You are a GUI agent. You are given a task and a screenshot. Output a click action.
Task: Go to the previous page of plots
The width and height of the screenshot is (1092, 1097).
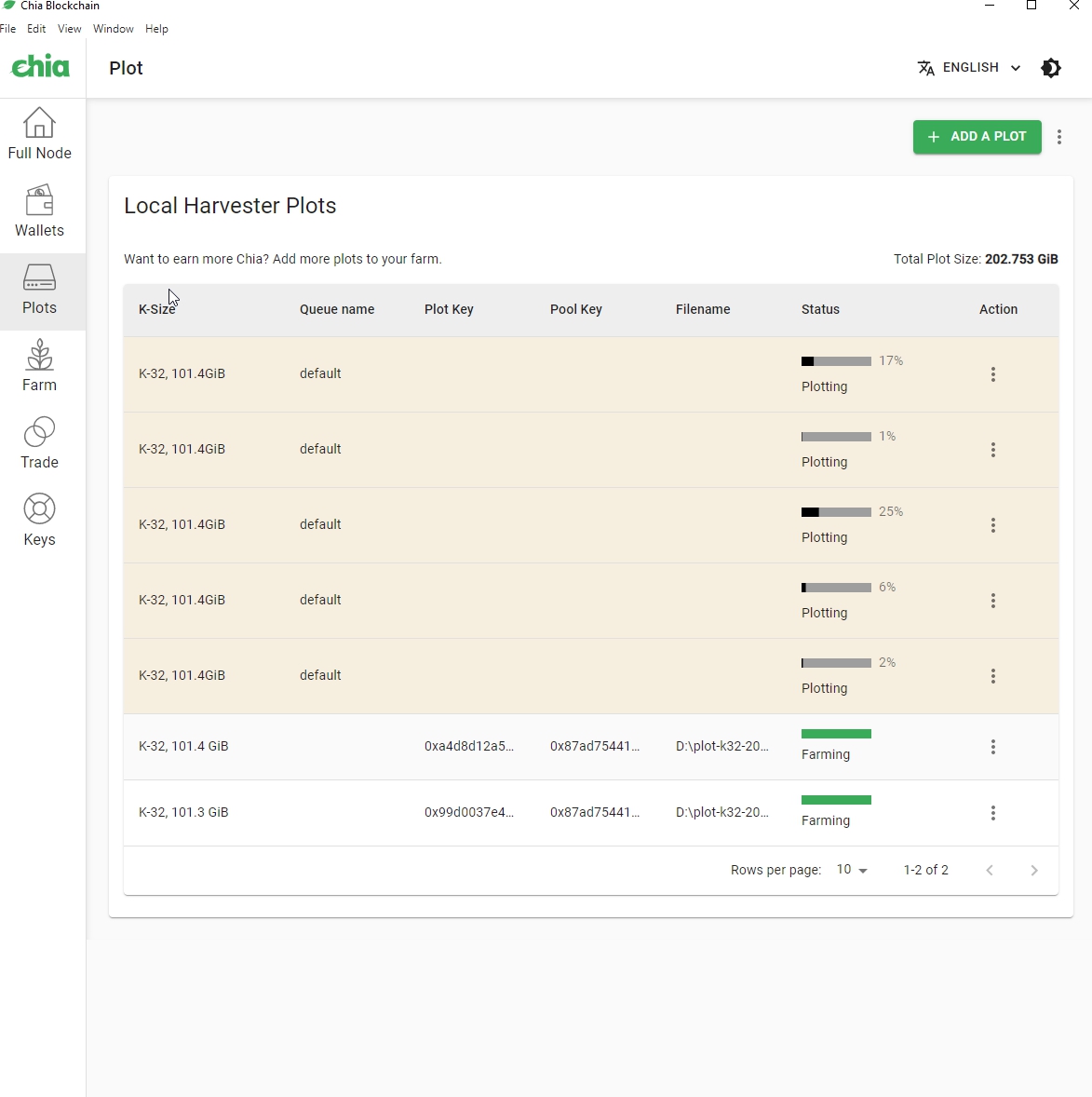990,871
